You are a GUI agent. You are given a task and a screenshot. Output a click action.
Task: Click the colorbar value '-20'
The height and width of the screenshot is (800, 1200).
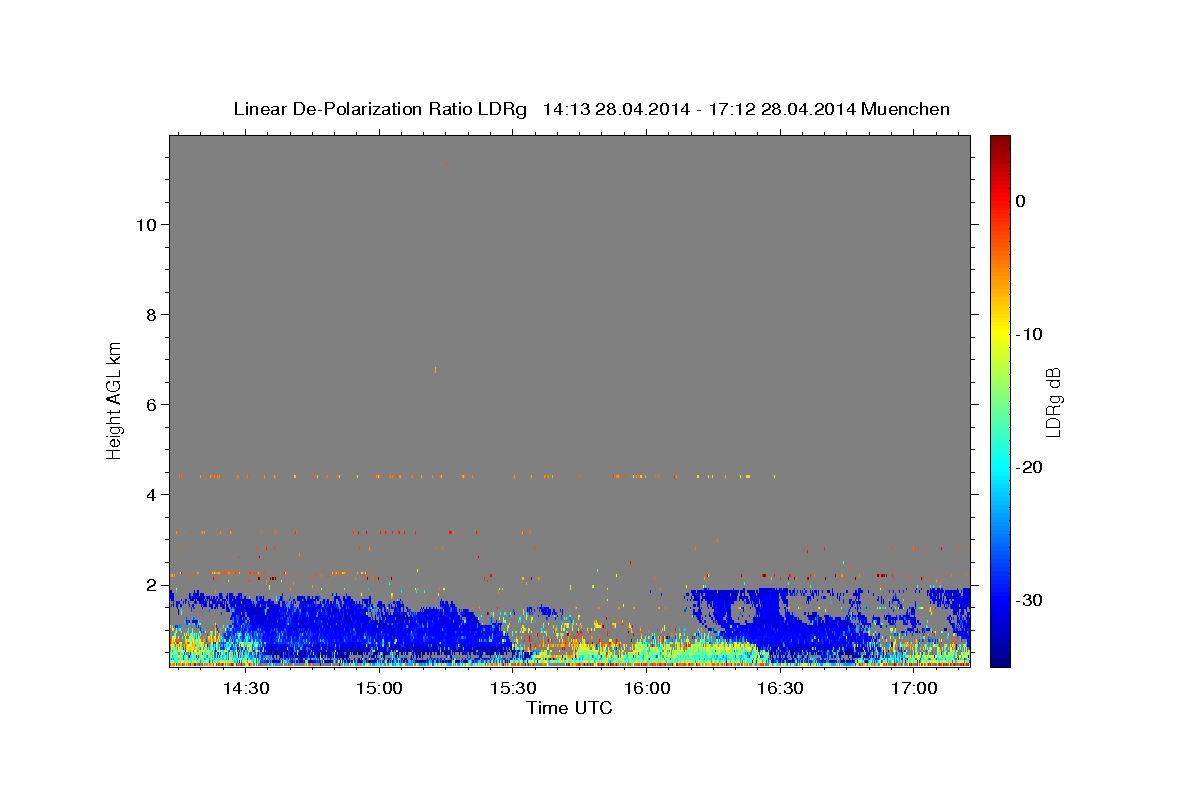pos(1030,467)
